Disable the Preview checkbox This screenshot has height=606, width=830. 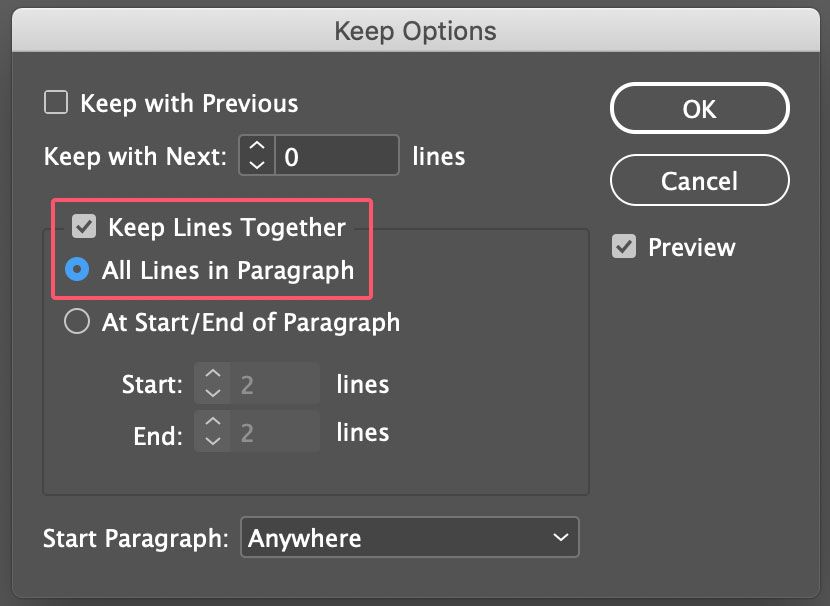coord(624,247)
